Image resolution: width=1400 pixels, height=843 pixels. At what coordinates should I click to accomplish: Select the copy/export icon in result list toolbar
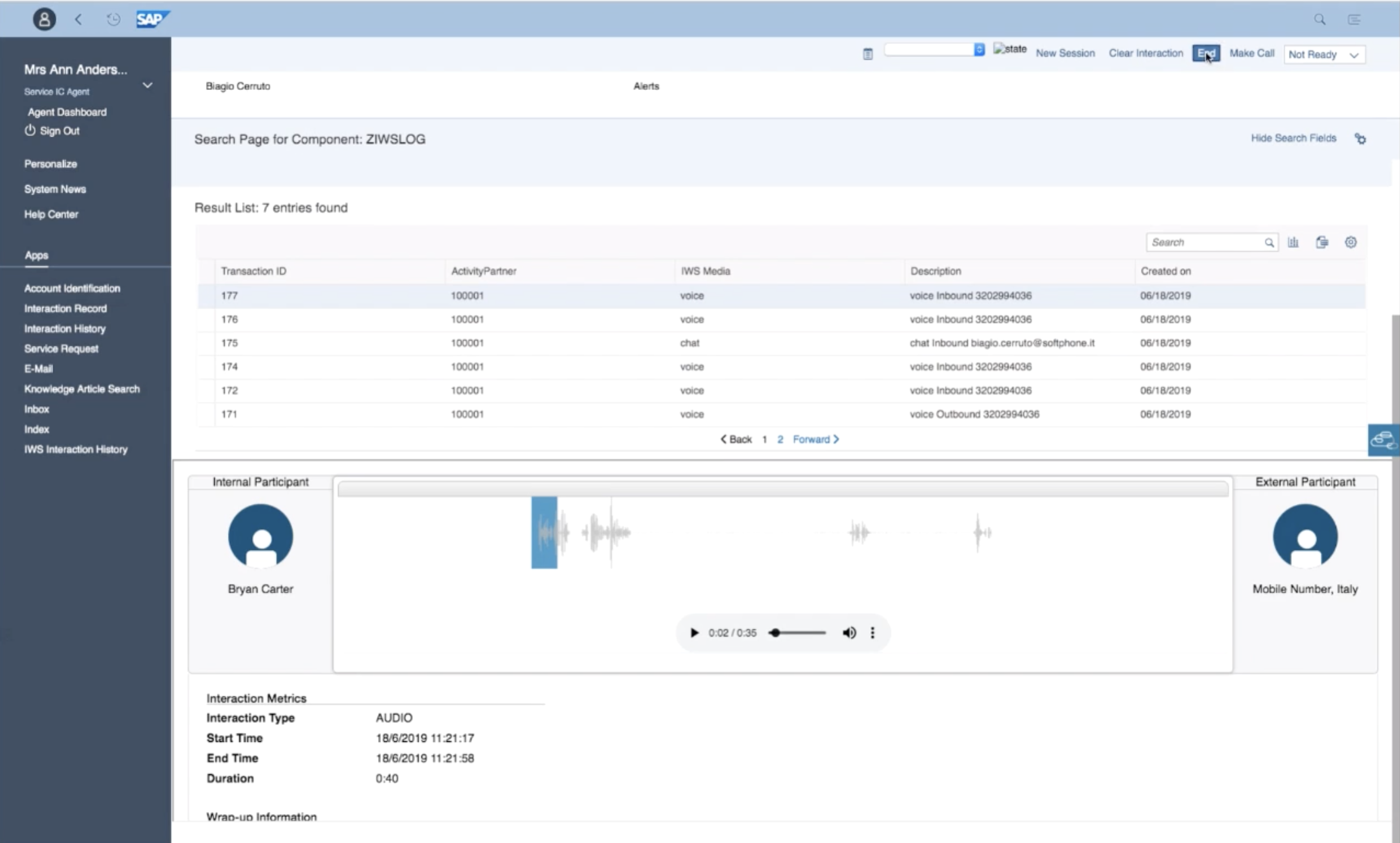tap(1322, 242)
